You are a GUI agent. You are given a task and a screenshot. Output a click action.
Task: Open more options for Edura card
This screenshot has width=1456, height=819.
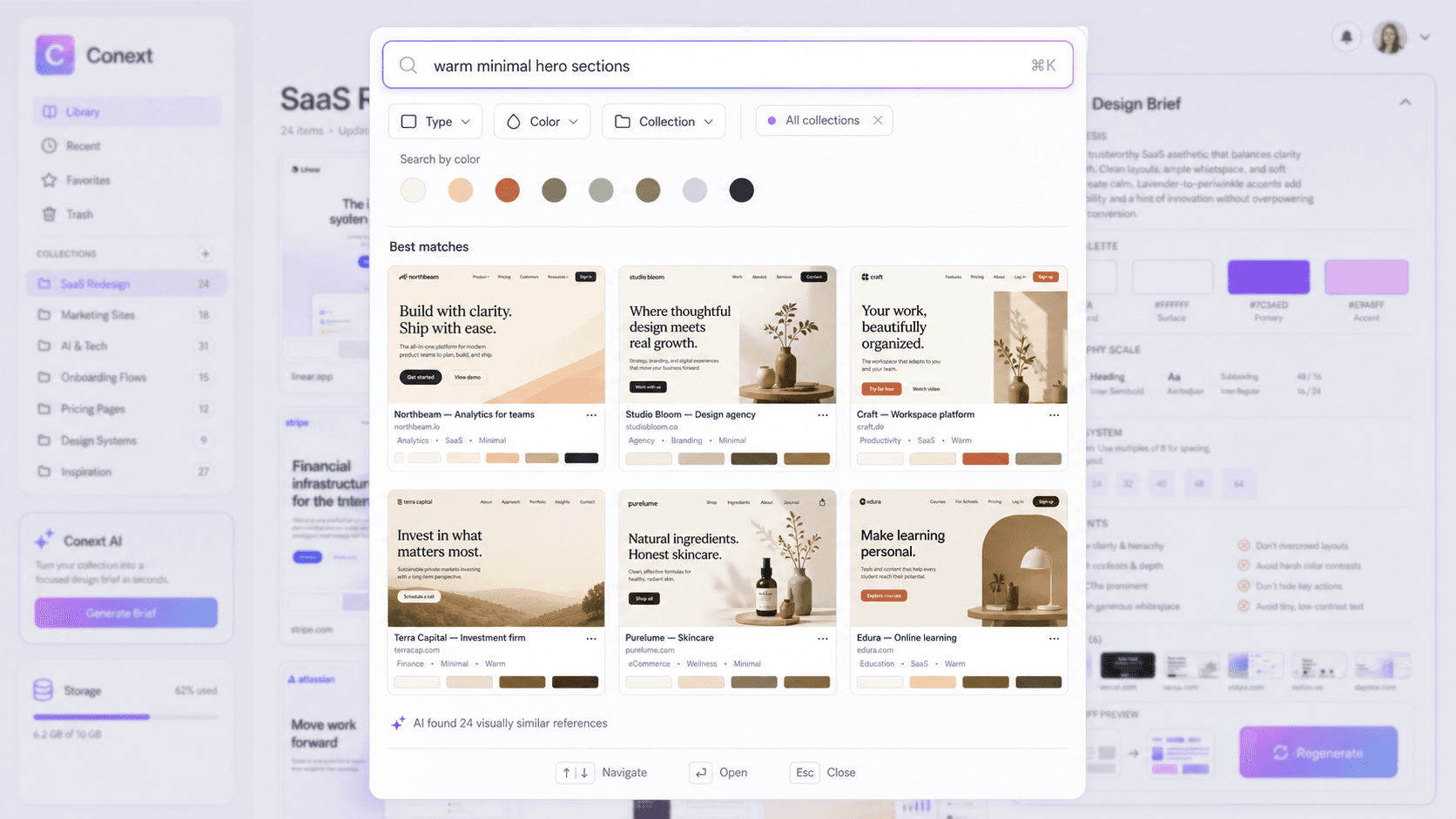pos(1054,639)
